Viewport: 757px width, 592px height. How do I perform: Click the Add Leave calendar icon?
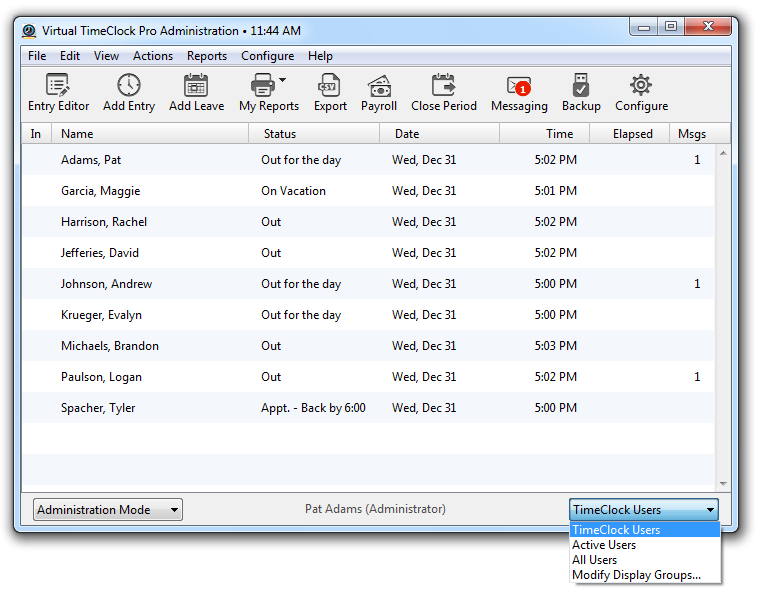(x=196, y=85)
